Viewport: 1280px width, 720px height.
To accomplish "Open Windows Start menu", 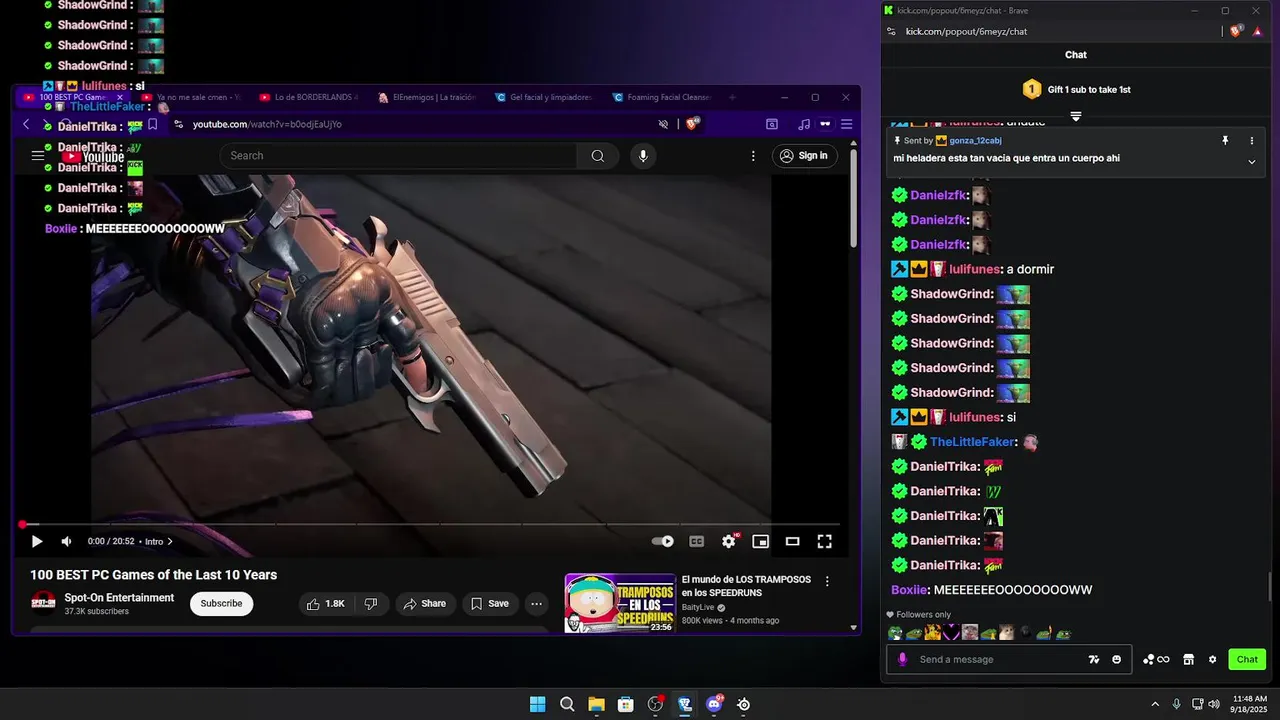I will click(537, 704).
